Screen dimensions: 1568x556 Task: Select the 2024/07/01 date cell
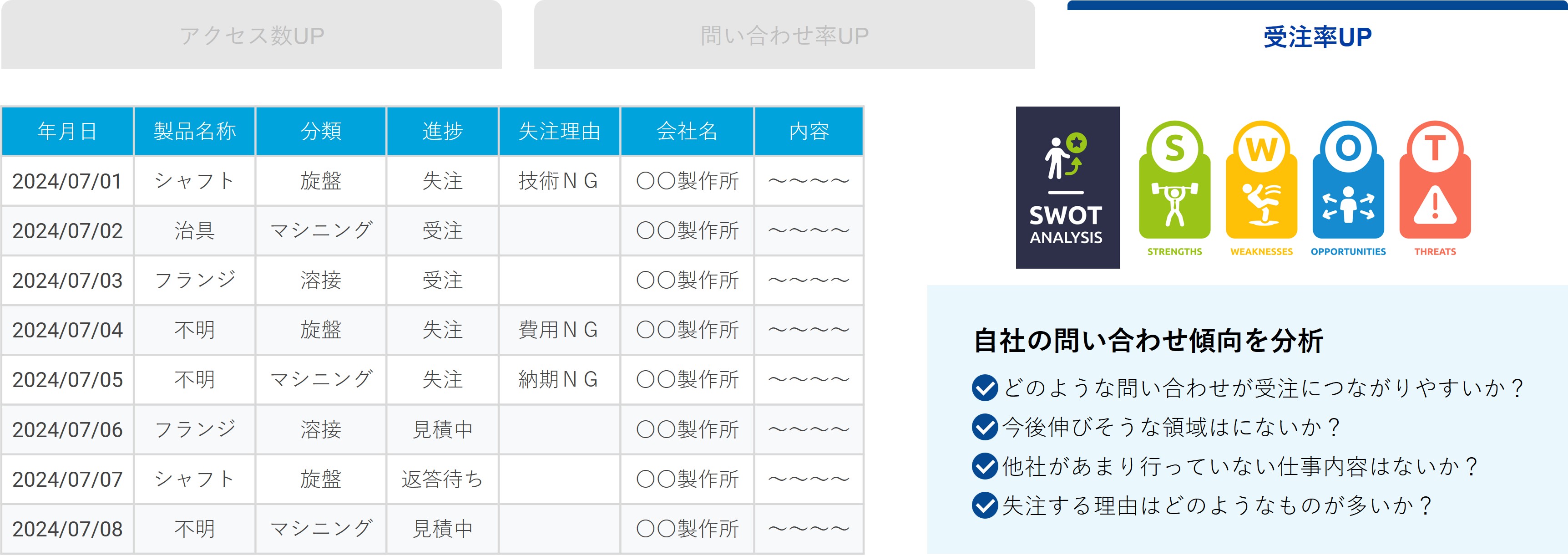tap(67, 181)
